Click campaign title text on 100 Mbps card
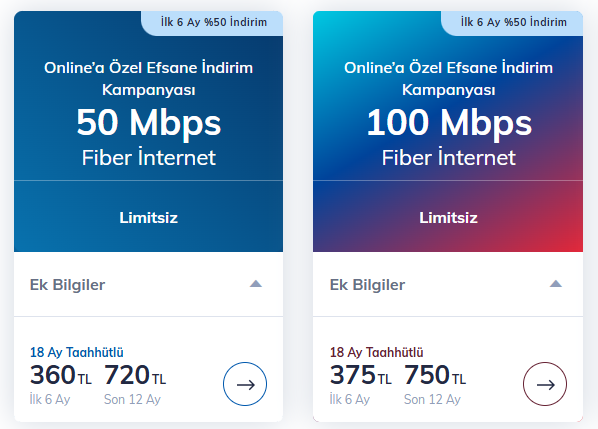Image resolution: width=598 pixels, height=429 pixels. click(x=448, y=79)
